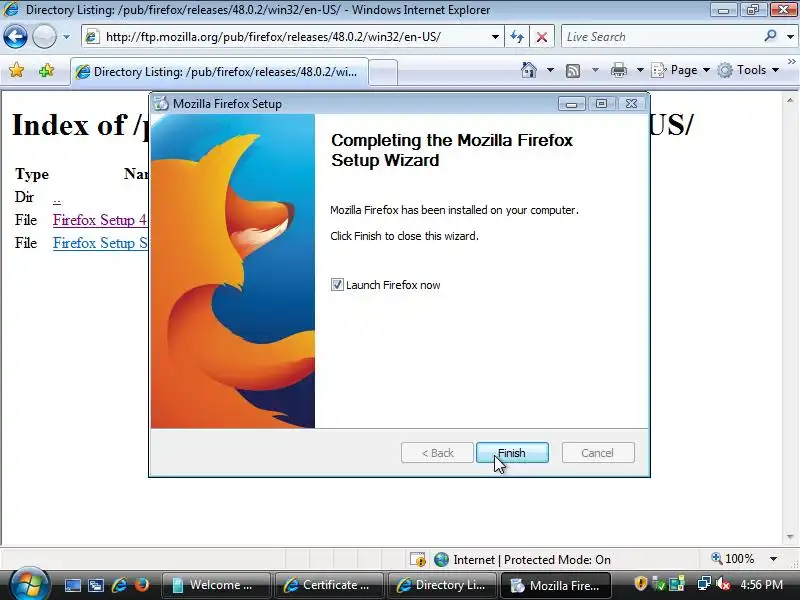Expand the zoom level dropdown arrow
The image size is (800, 600).
773,559
